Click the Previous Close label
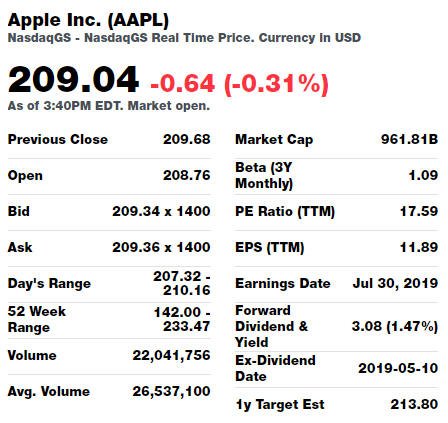 pyautogui.click(x=58, y=139)
